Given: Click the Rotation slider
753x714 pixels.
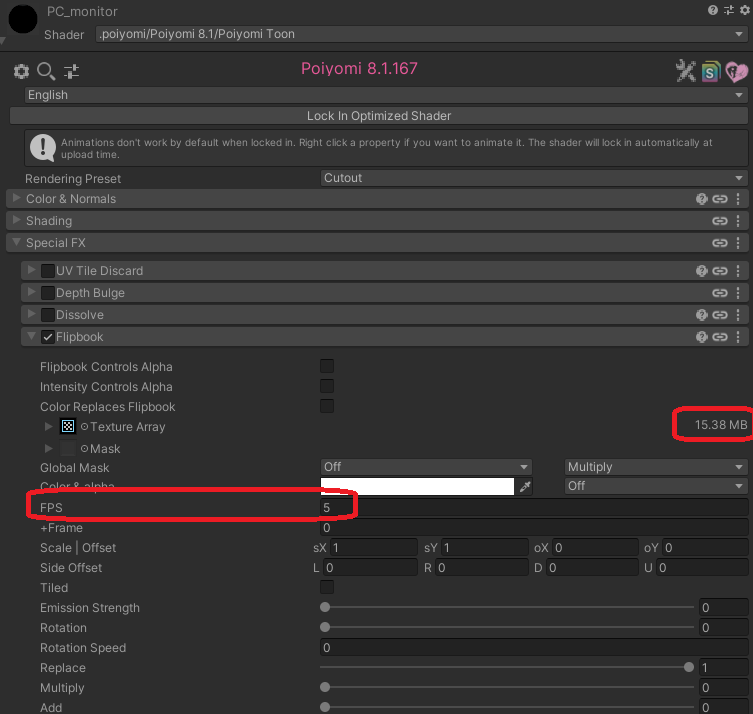Looking at the screenshot, I should (x=507, y=628).
